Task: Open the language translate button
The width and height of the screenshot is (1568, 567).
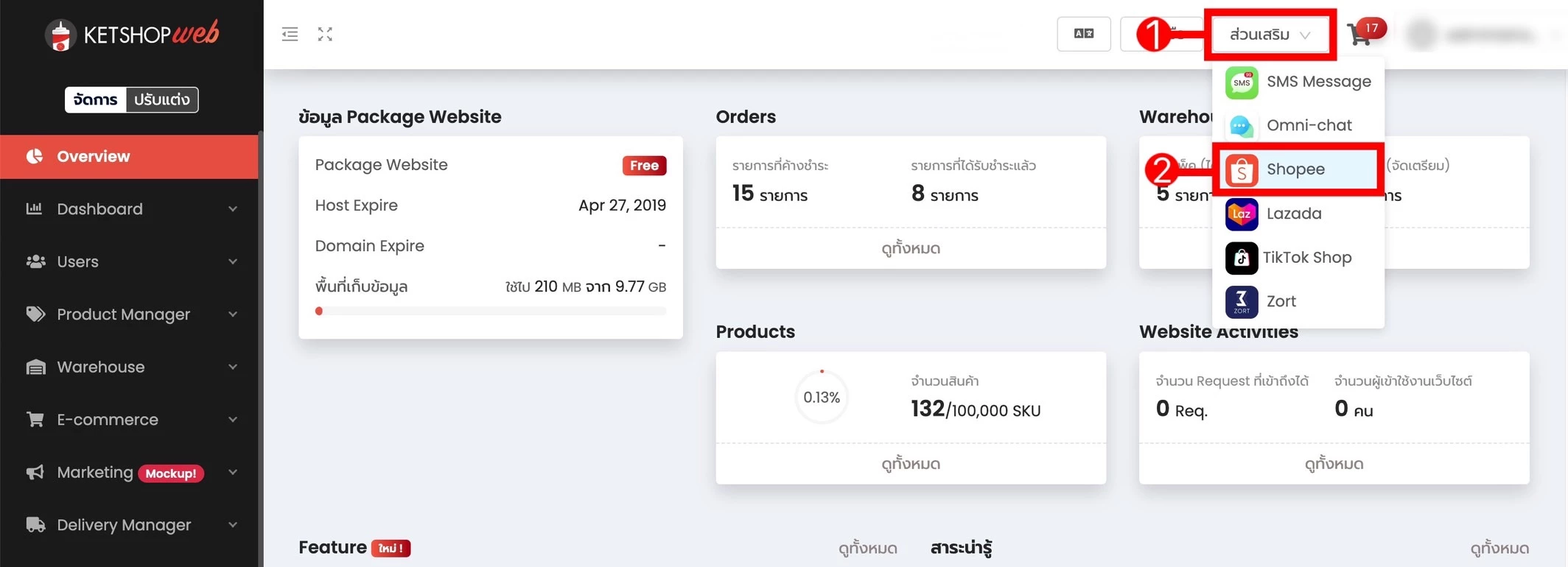Action: 1083,34
